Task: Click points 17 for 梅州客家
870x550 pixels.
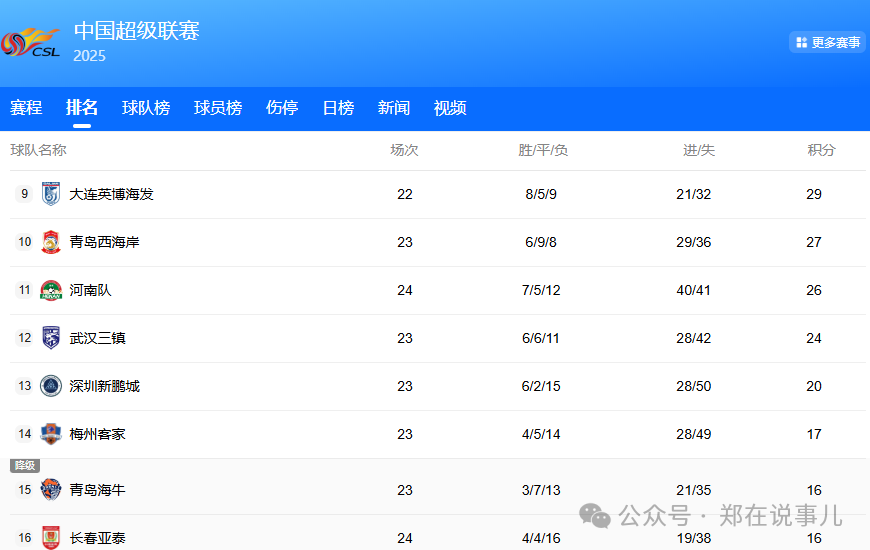Action: [814, 434]
